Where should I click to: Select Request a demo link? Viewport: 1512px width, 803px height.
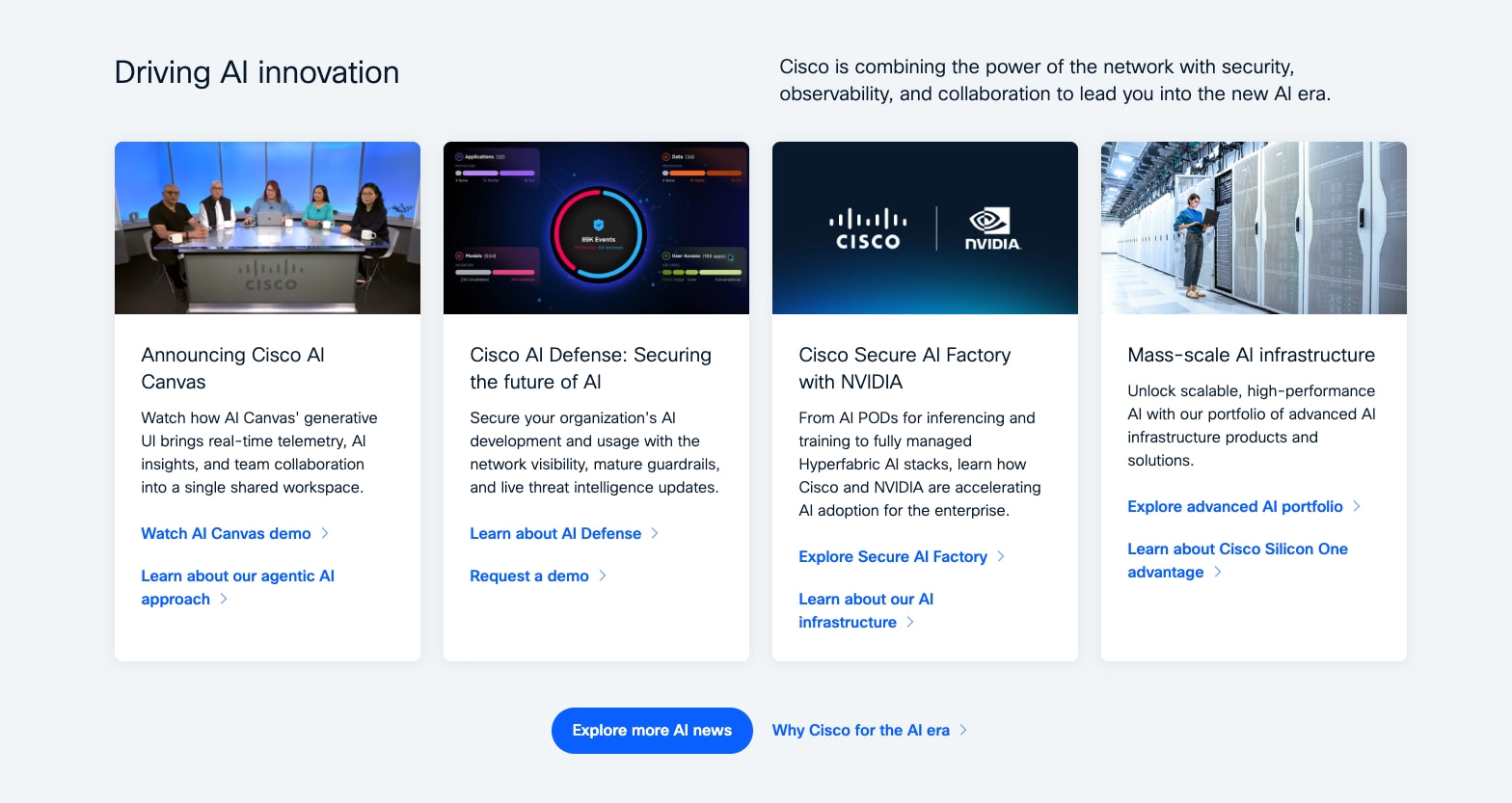click(x=529, y=575)
